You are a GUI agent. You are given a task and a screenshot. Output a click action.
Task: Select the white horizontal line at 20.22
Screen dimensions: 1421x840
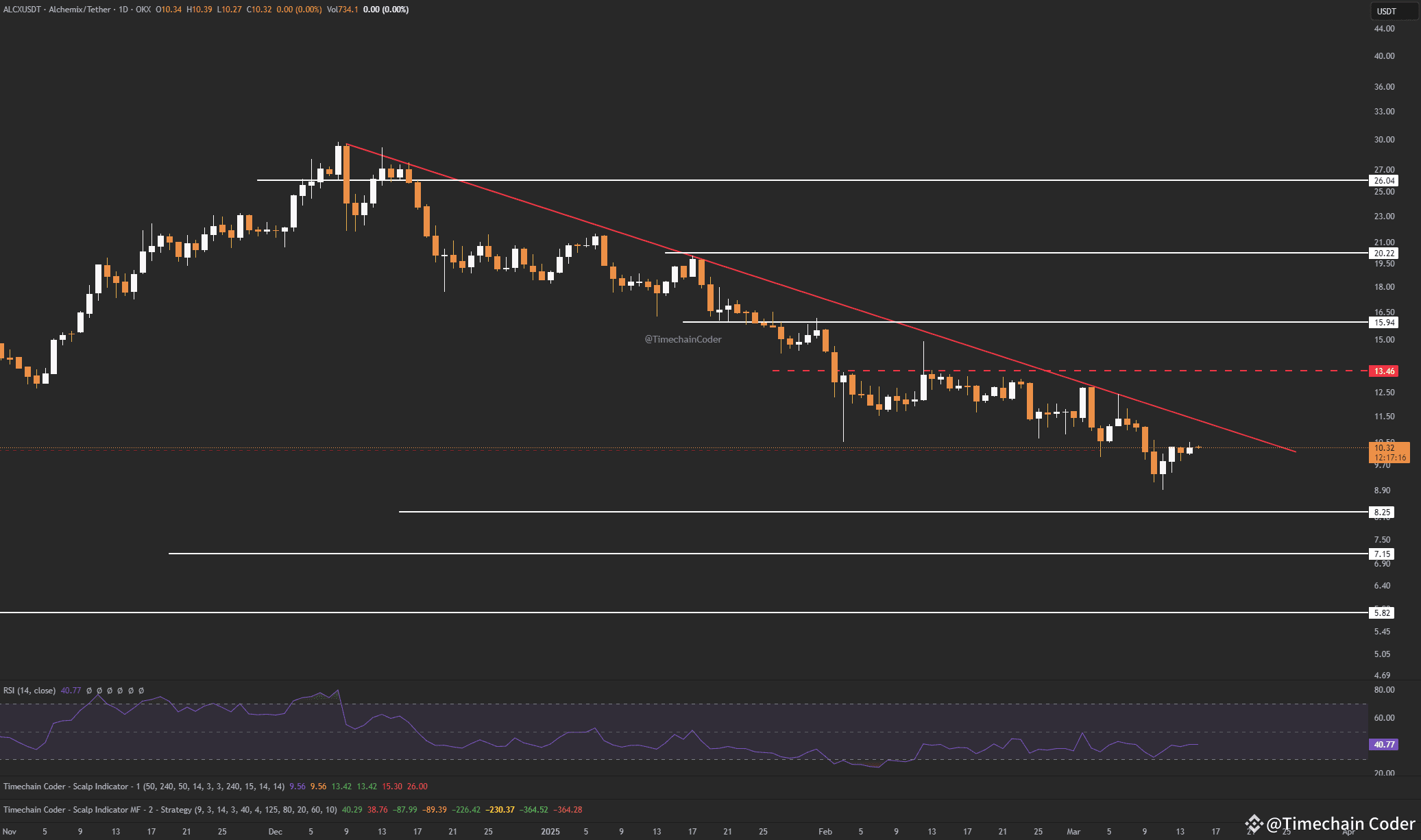[1017, 253]
